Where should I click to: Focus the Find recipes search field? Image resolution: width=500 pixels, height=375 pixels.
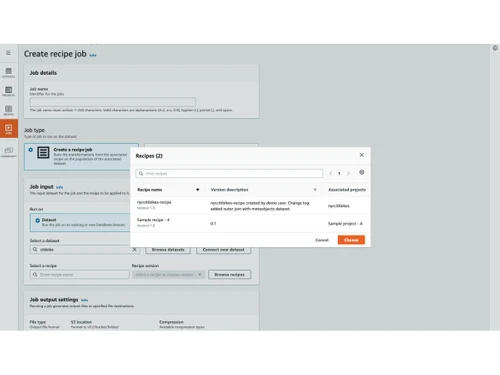click(x=229, y=173)
